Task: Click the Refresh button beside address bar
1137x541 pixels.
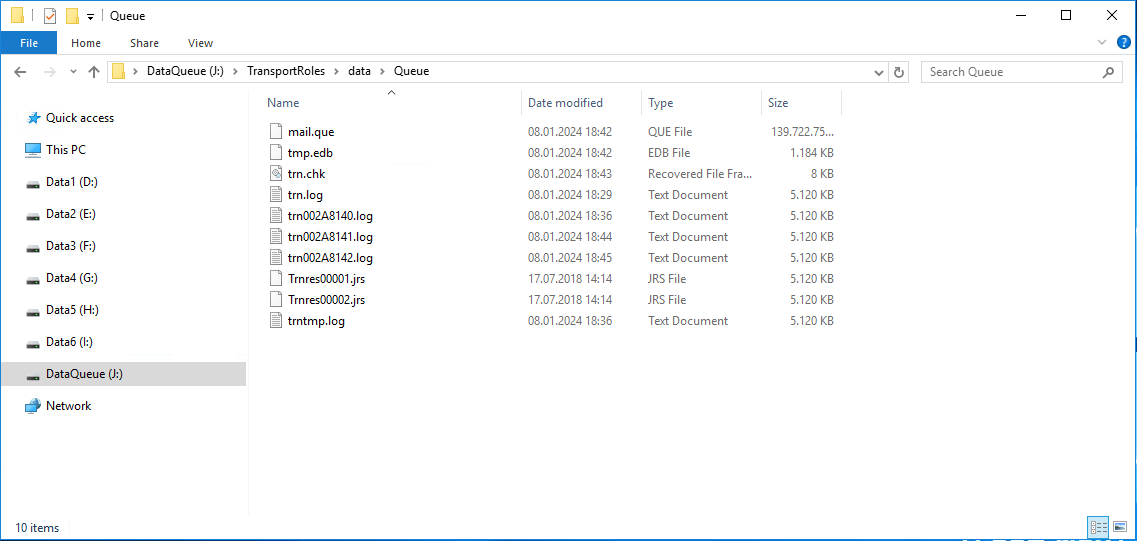Action: (x=899, y=72)
